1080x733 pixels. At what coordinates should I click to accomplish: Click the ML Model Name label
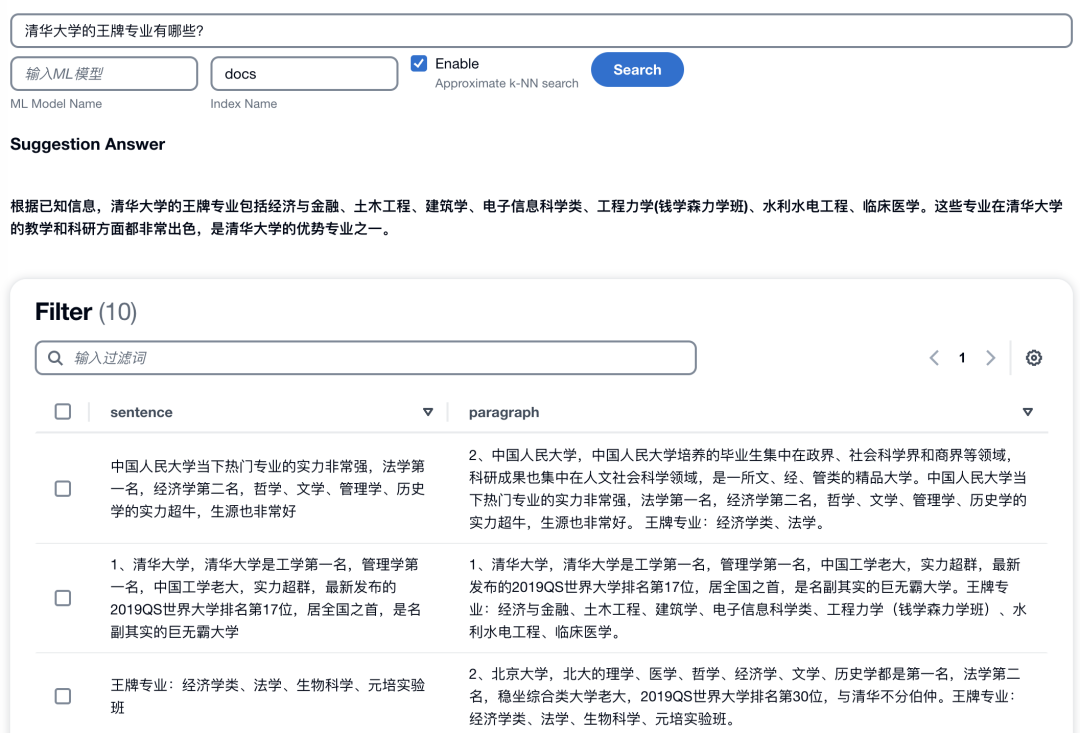coord(56,103)
